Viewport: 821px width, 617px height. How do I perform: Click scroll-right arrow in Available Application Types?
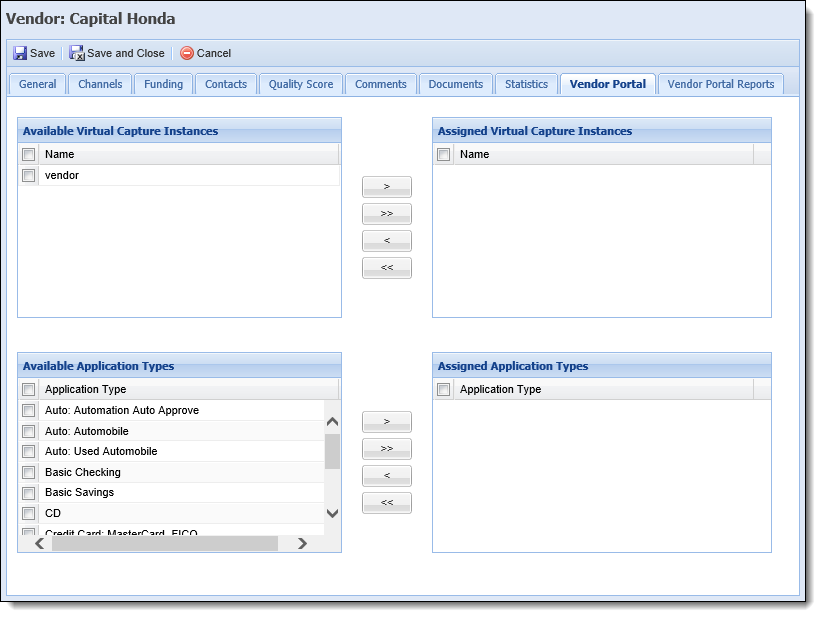[x=302, y=544]
